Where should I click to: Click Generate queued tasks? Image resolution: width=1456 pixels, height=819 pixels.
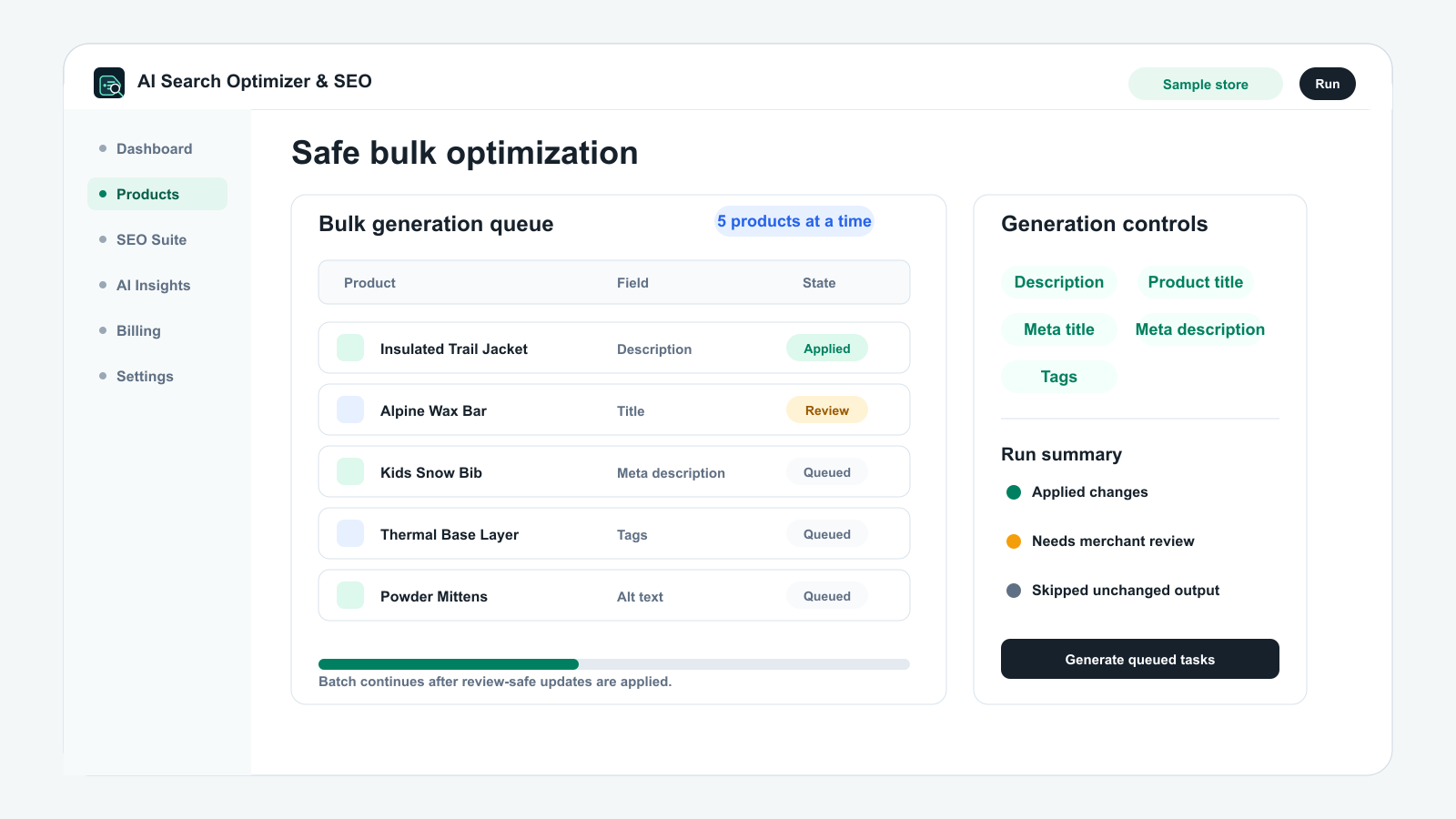pyautogui.click(x=1140, y=659)
